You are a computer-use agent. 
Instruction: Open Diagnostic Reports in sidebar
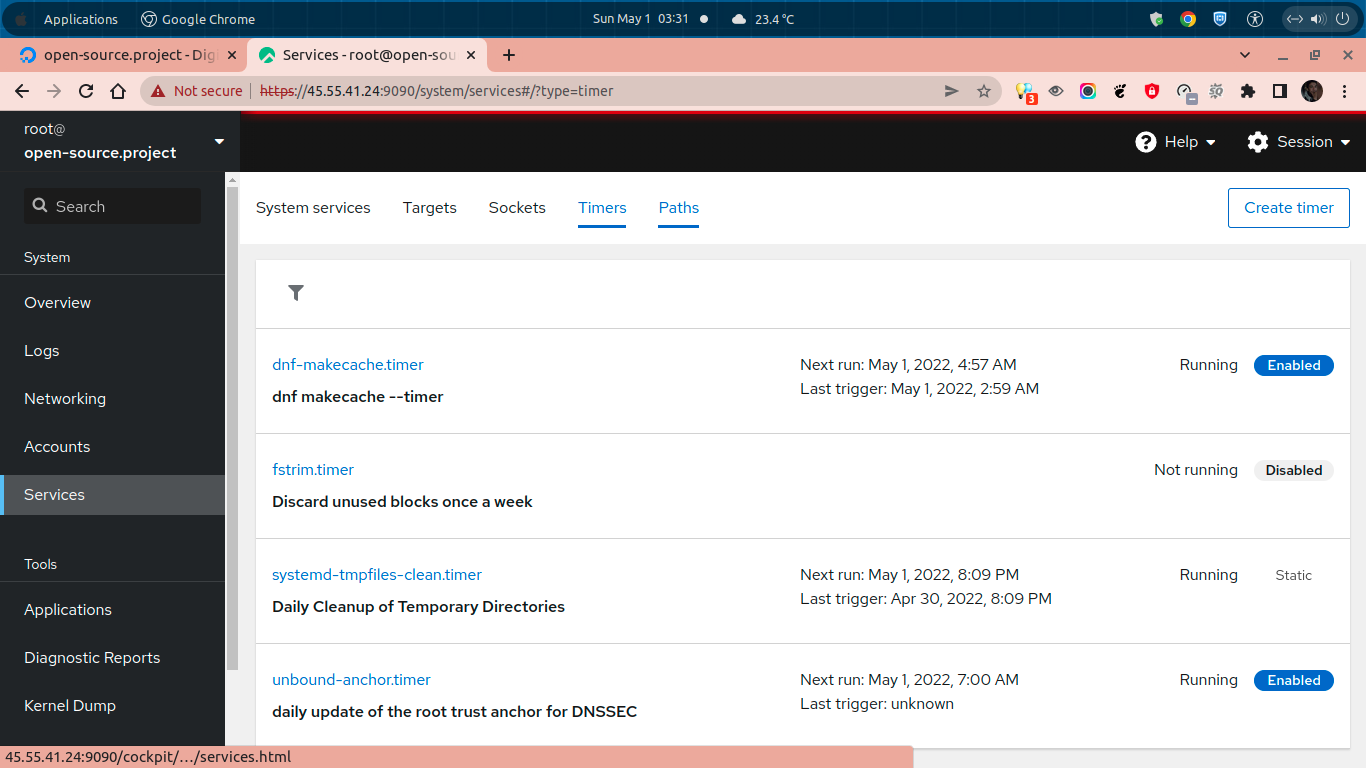[112, 658]
